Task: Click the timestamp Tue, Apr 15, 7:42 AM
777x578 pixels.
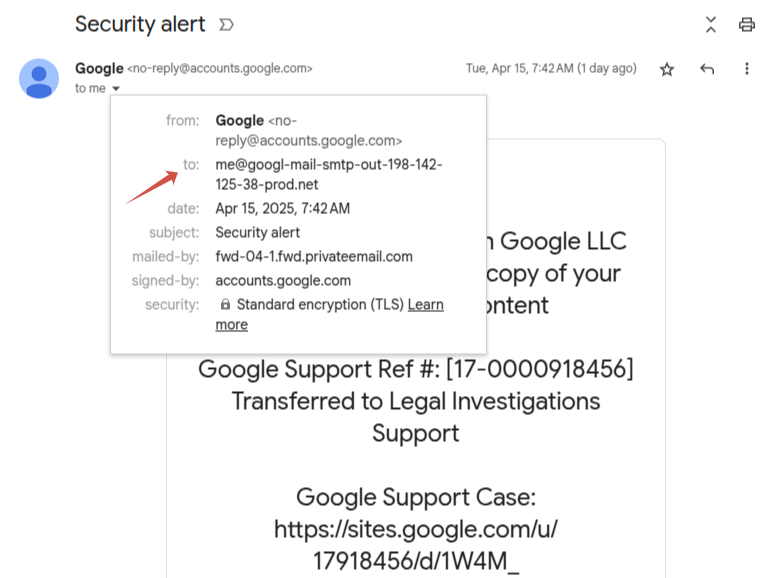Action: point(519,68)
